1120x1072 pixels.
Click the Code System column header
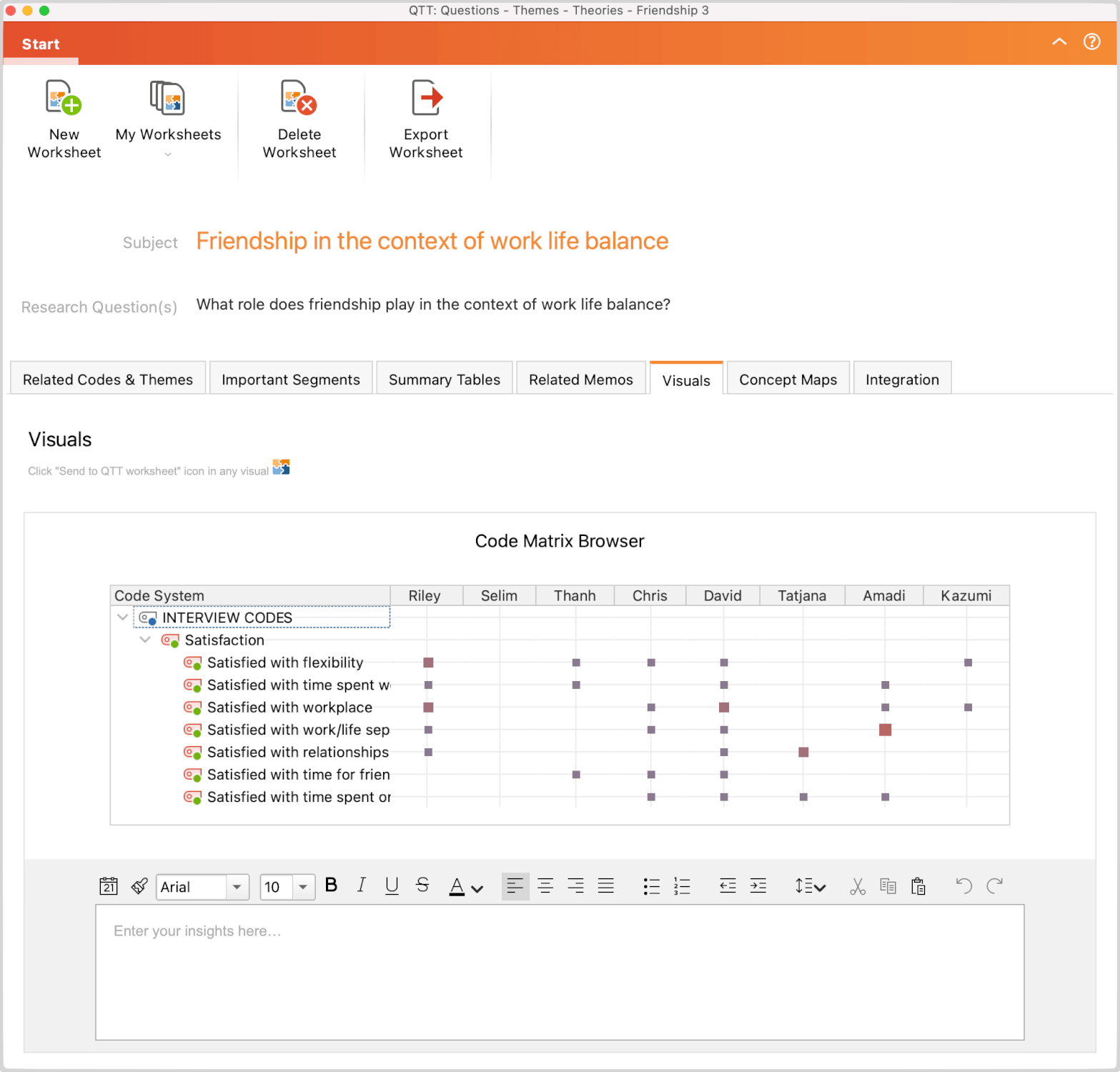(251, 595)
